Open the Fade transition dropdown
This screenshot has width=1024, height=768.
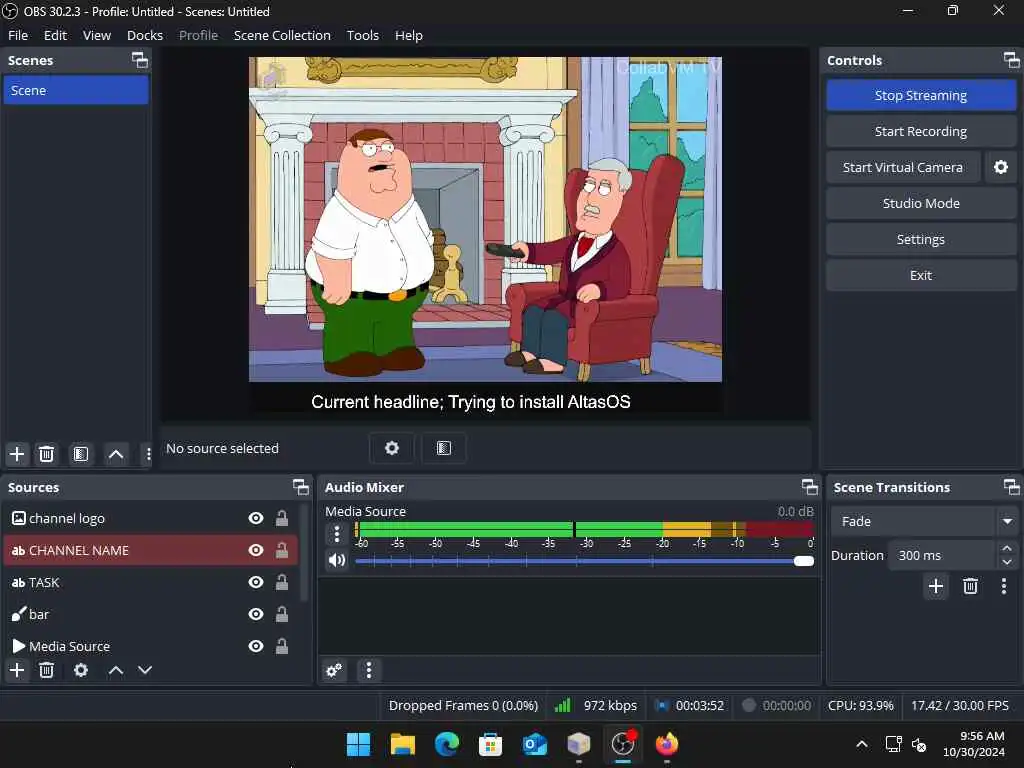pyautogui.click(x=924, y=521)
